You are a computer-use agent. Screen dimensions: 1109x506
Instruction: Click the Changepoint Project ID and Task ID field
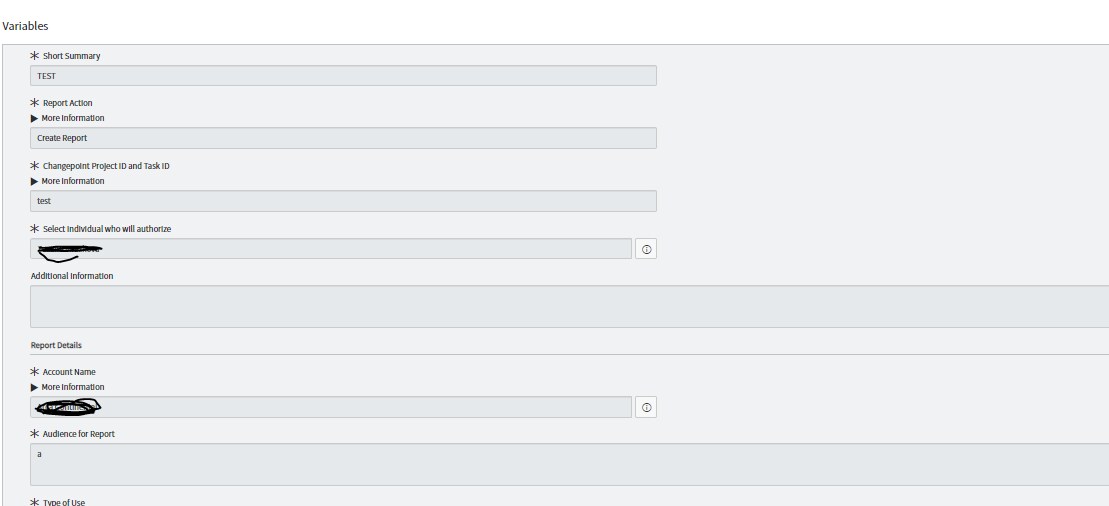[343, 201]
